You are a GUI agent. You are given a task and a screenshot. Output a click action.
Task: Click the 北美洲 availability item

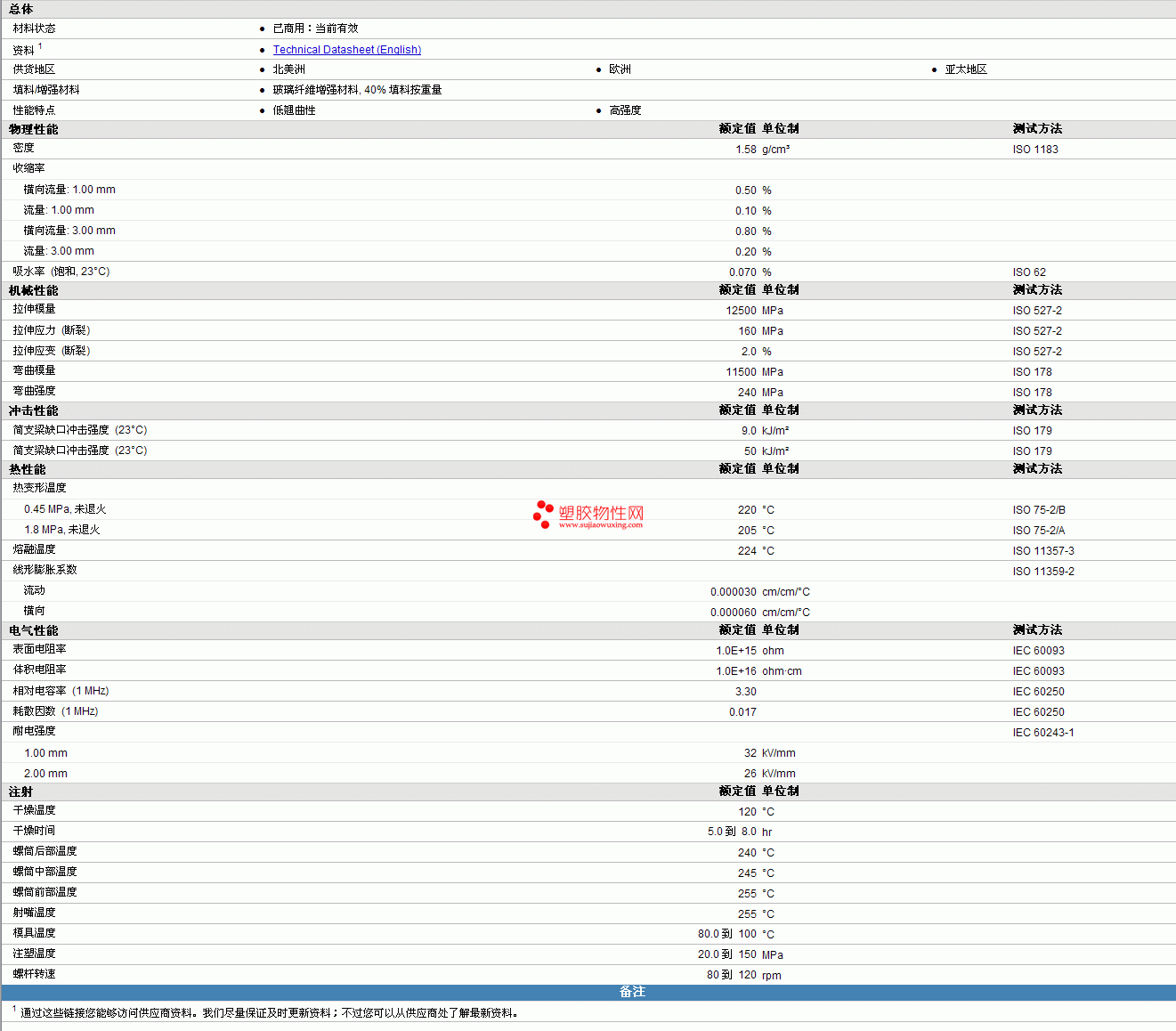(x=289, y=69)
